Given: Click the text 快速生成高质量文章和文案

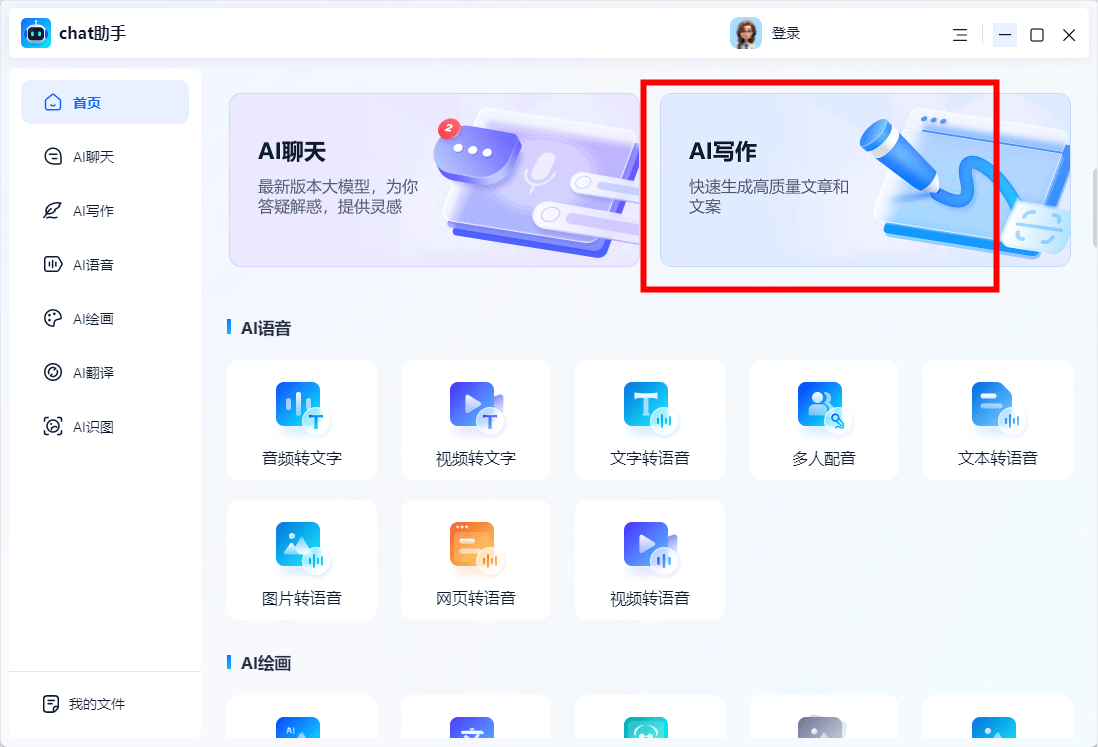Looking at the screenshot, I should [x=769, y=197].
